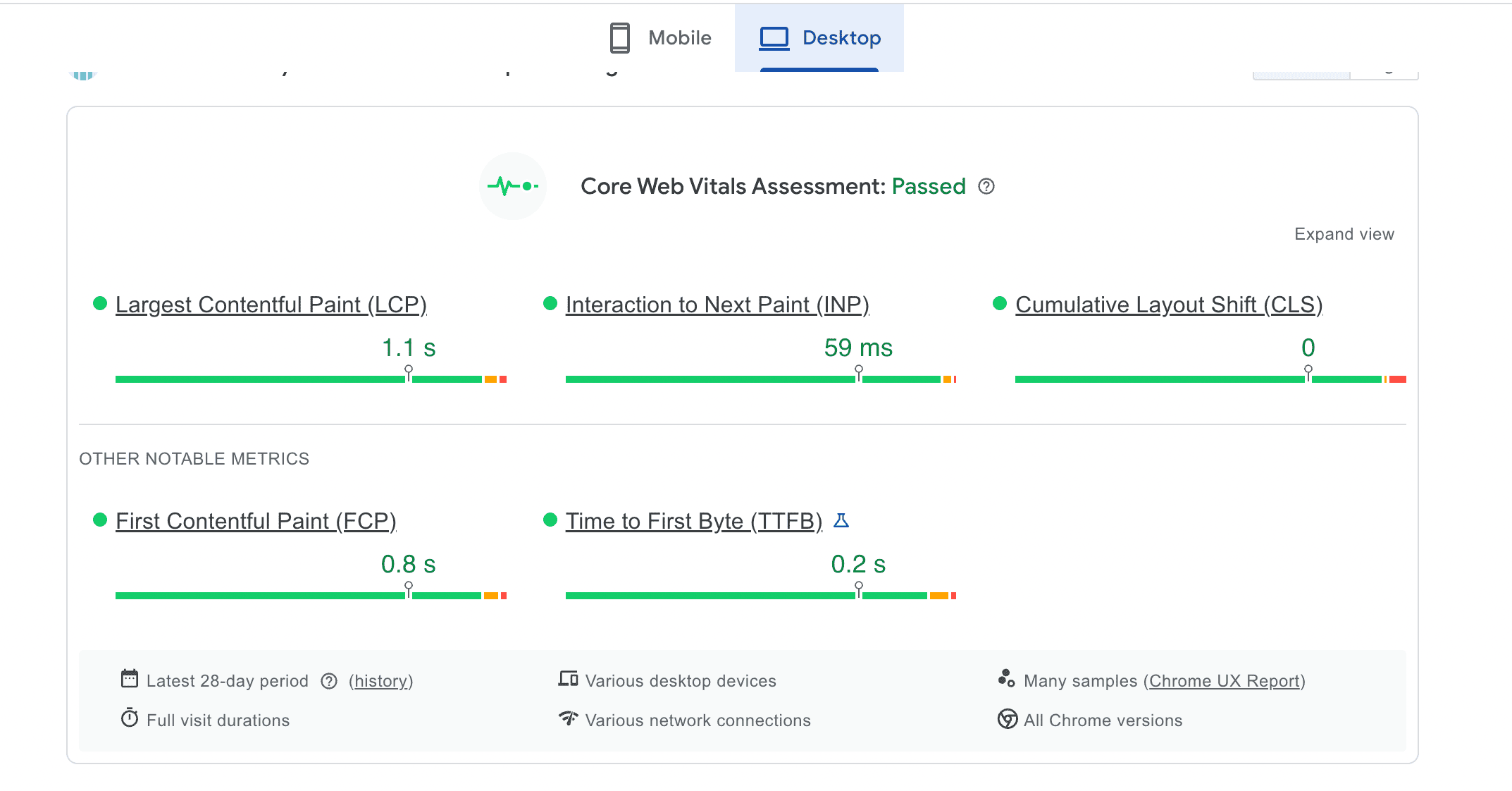Screen dimensions: 1512x791
Task: Click the Core Web Vitals pulse icon
Action: [x=512, y=186]
